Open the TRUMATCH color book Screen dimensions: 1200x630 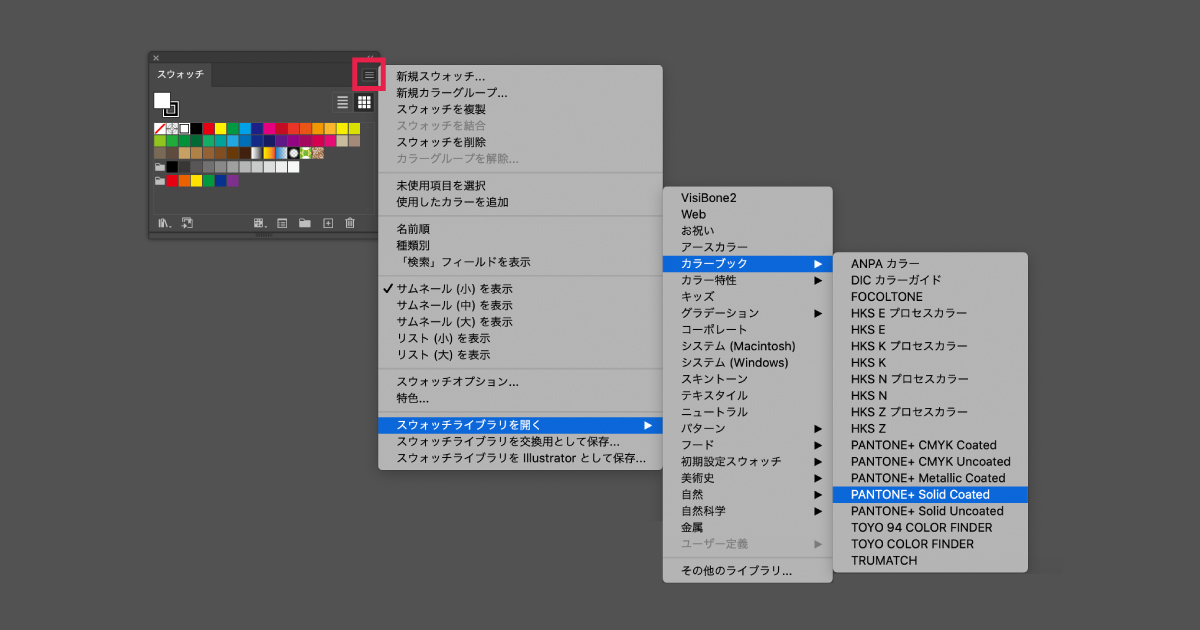click(930, 561)
